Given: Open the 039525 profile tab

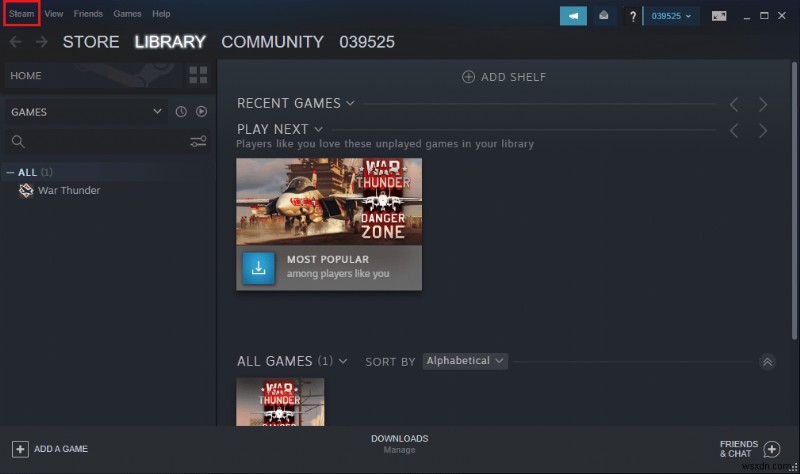Looking at the screenshot, I should point(367,42).
